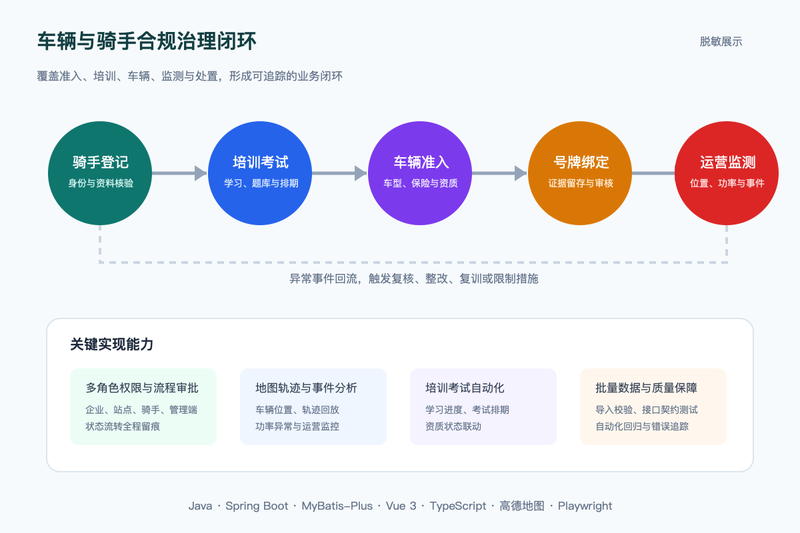Select the blue 培训考试 circle node
Screen dimensions: 800x533
260,173
